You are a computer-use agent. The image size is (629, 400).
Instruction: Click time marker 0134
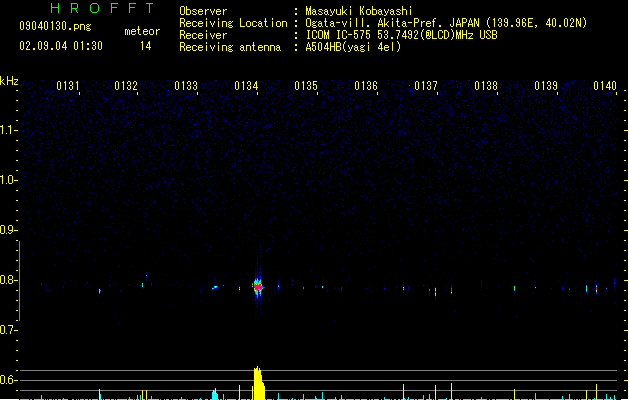[246, 86]
